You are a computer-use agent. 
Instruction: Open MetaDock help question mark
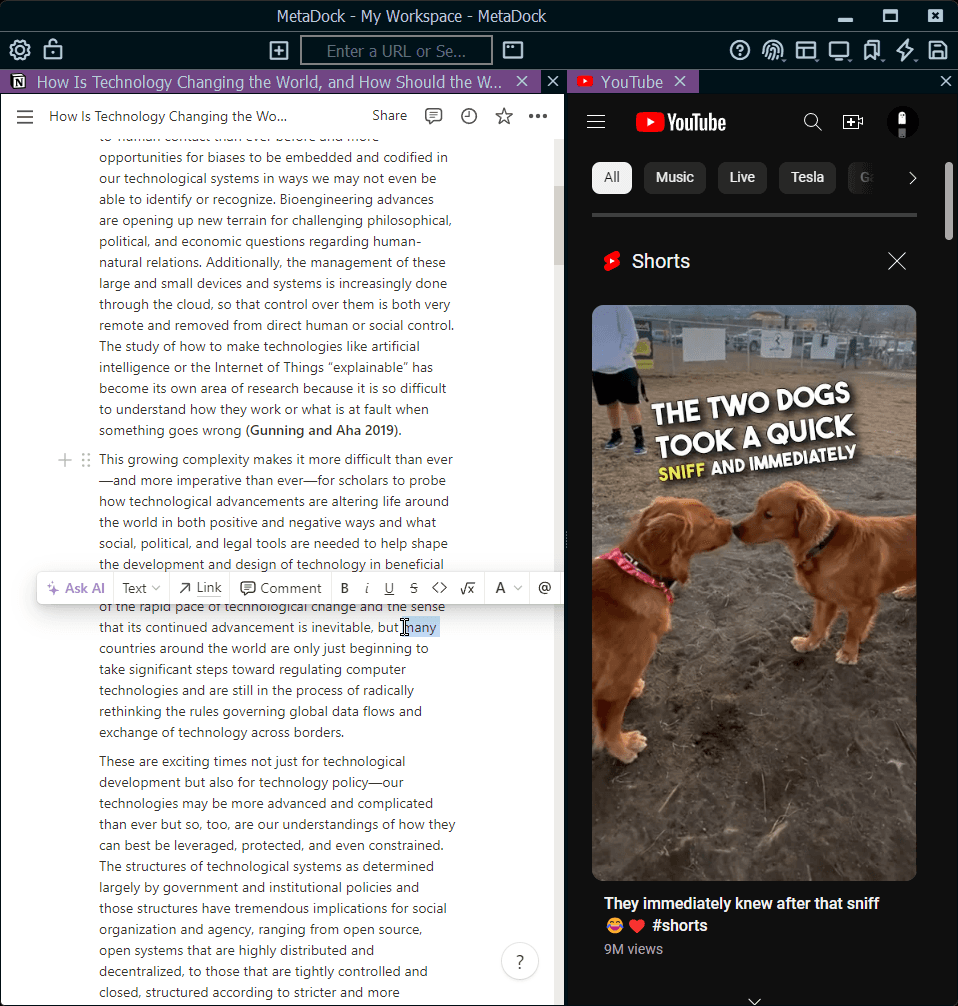point(740,50)
